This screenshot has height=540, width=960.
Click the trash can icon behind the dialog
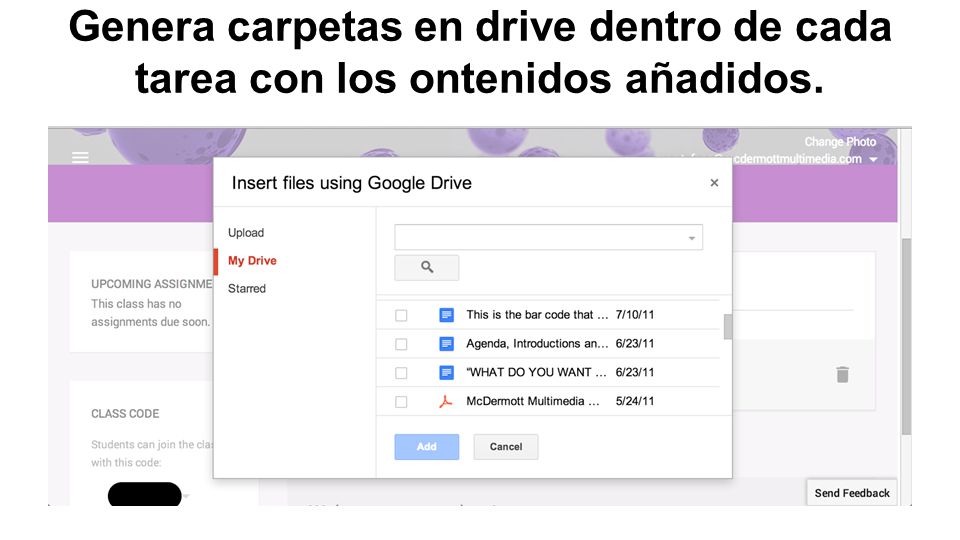coord(842,374)
